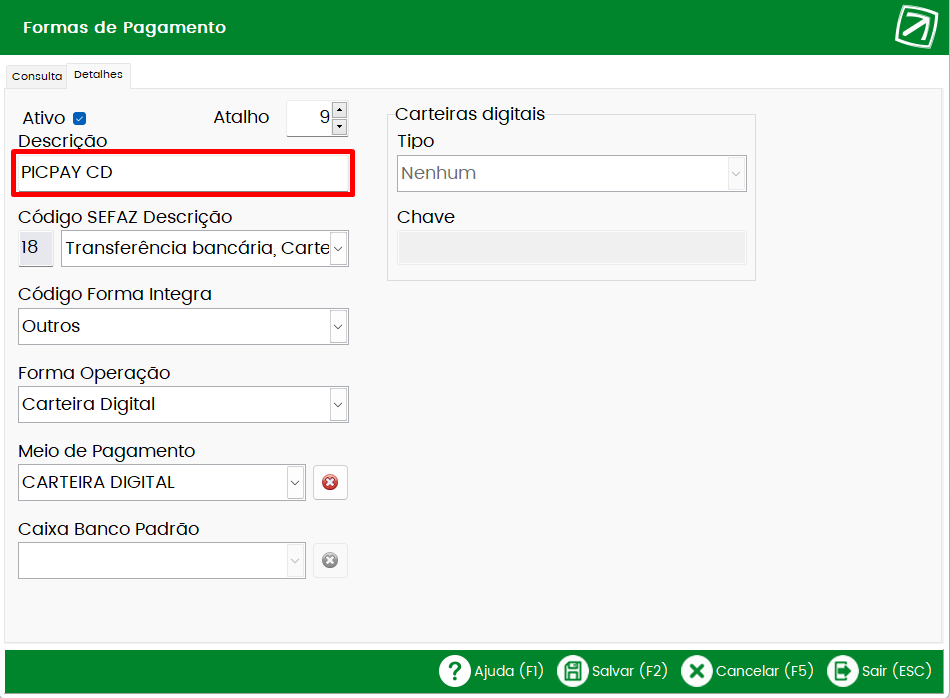Open Código Forma Integra dropdown
This screenshot has width=950, height=698.
click(x=338, y=327)
